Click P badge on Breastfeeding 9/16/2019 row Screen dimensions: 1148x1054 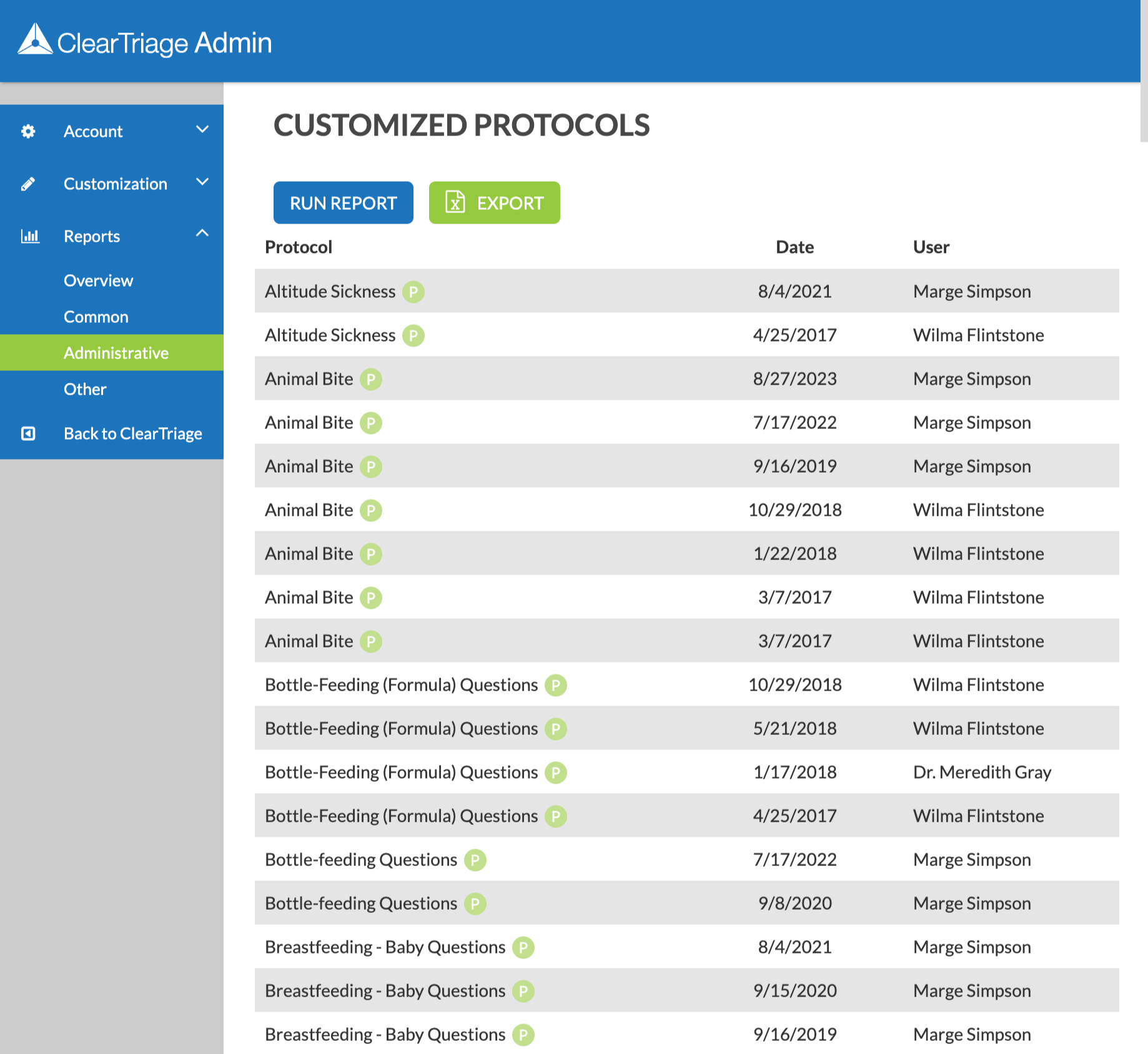[x=523, y=1035]
